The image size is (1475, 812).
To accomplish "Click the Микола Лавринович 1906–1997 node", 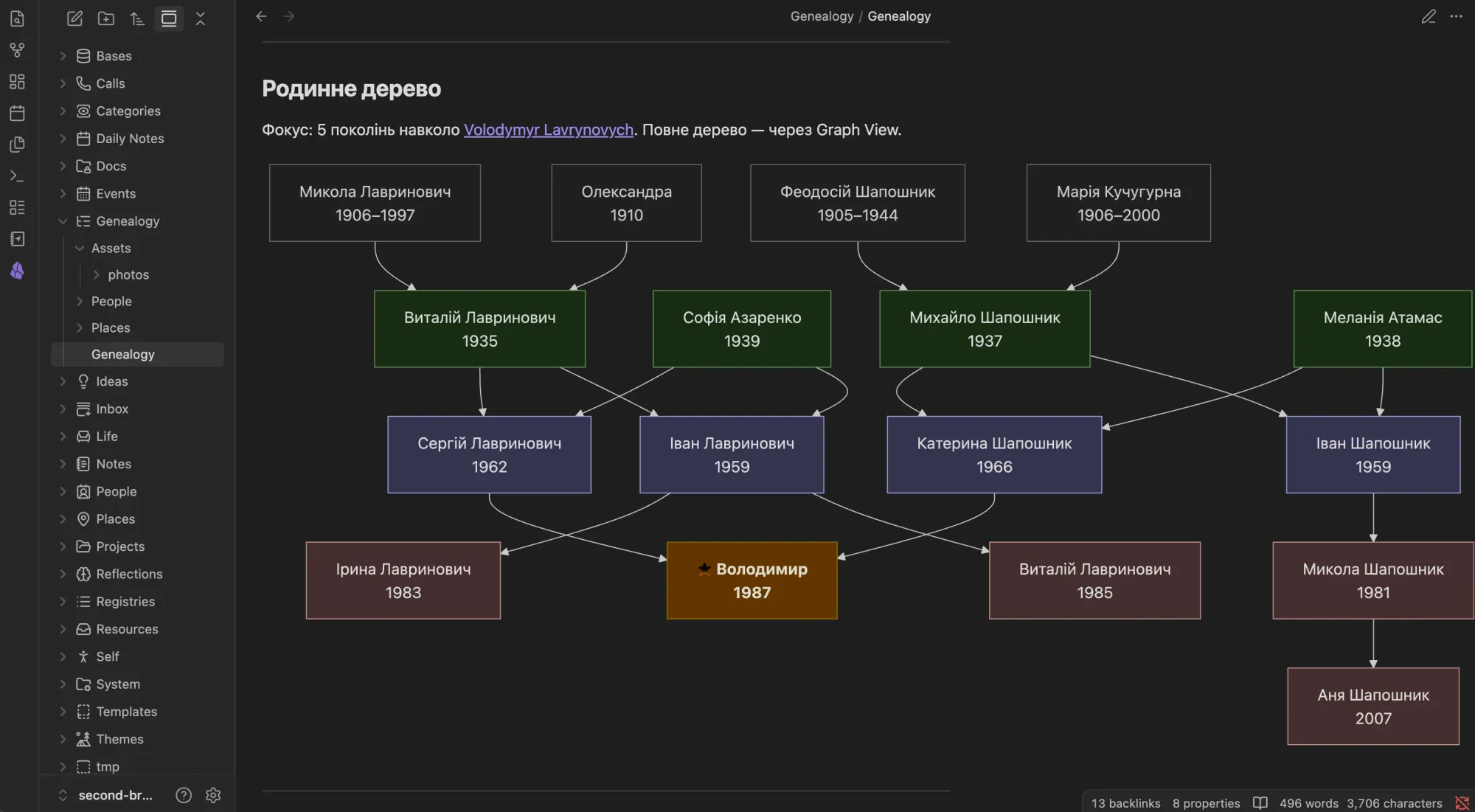I will (x=375, y=204).
